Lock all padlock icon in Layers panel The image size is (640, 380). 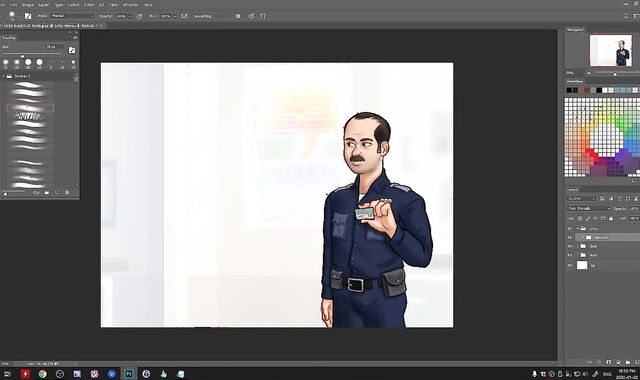point(611,218)
